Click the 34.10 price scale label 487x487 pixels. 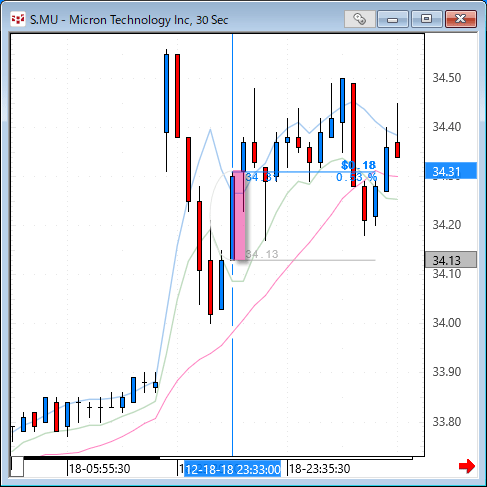(447, 274)
